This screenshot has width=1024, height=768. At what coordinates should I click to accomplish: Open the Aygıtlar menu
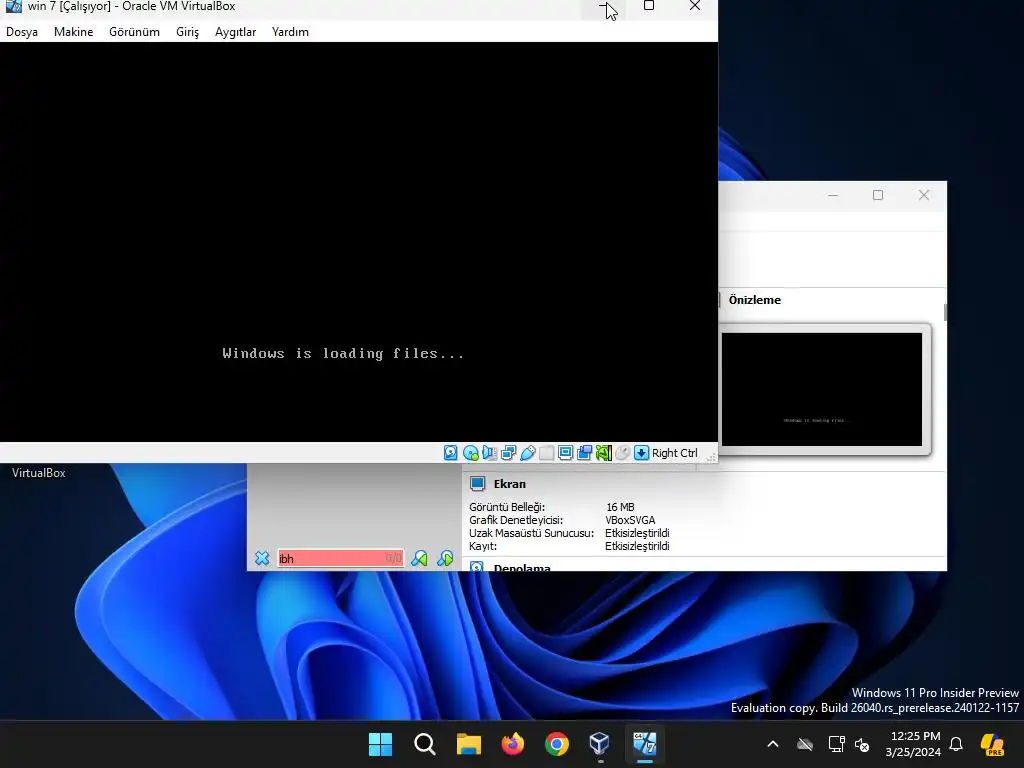tap(235, 32)
